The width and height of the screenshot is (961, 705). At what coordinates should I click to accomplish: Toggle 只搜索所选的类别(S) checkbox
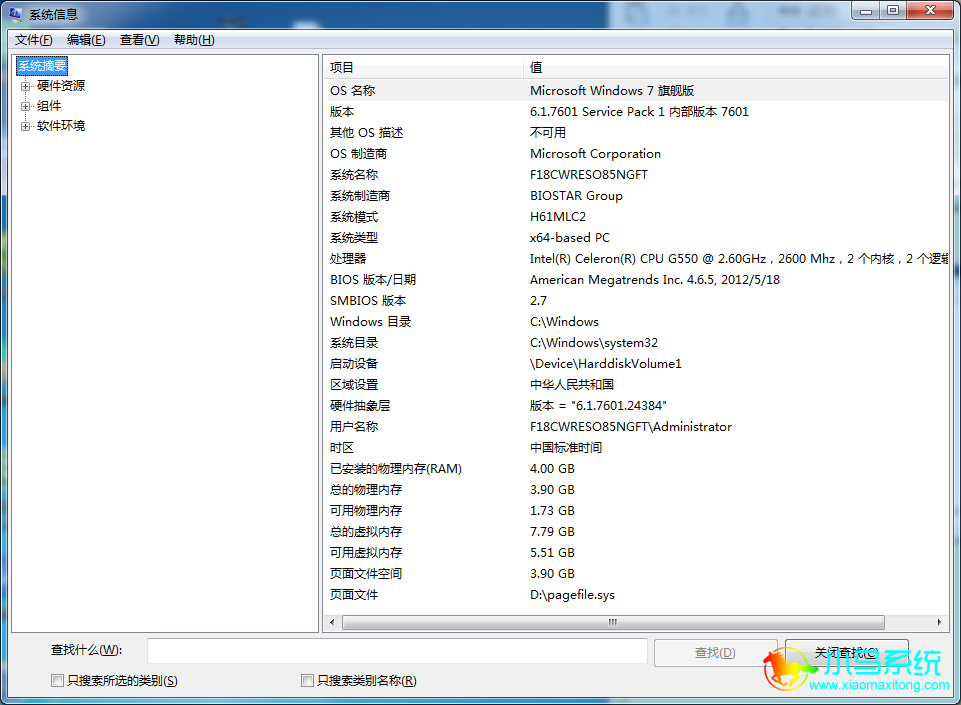(x=58, y=680)
